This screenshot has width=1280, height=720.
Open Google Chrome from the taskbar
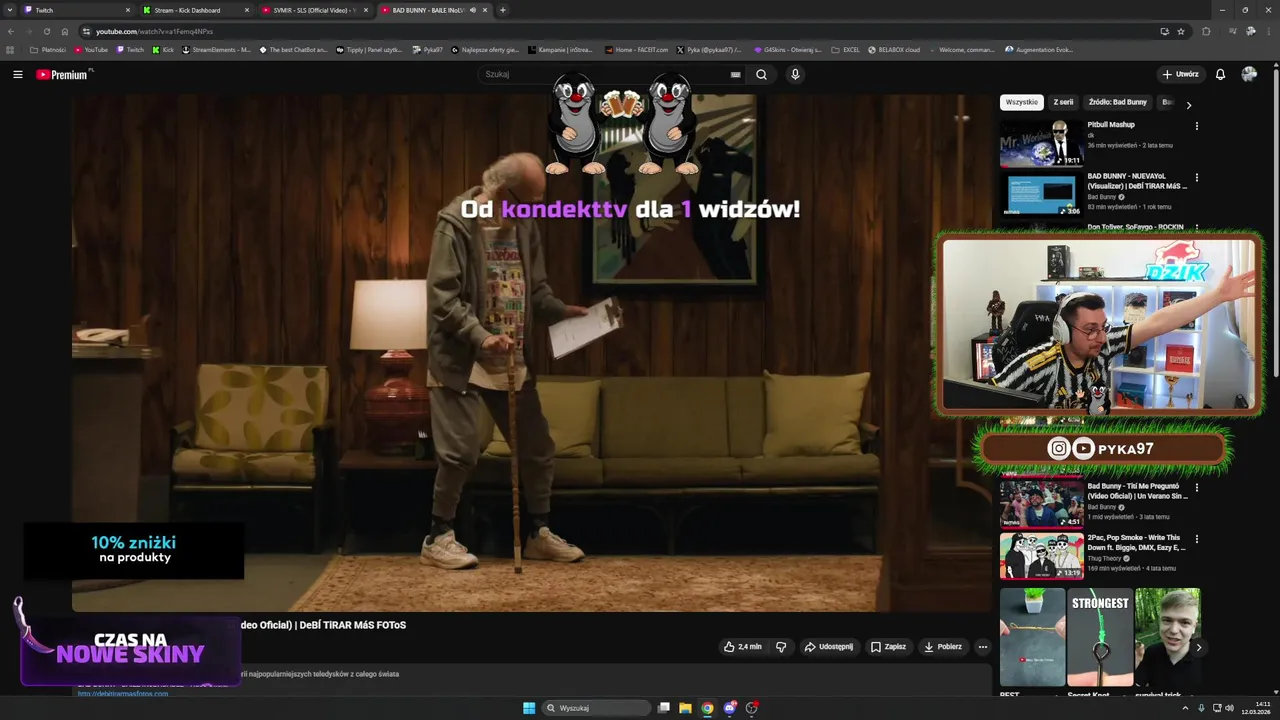[707, 708]
